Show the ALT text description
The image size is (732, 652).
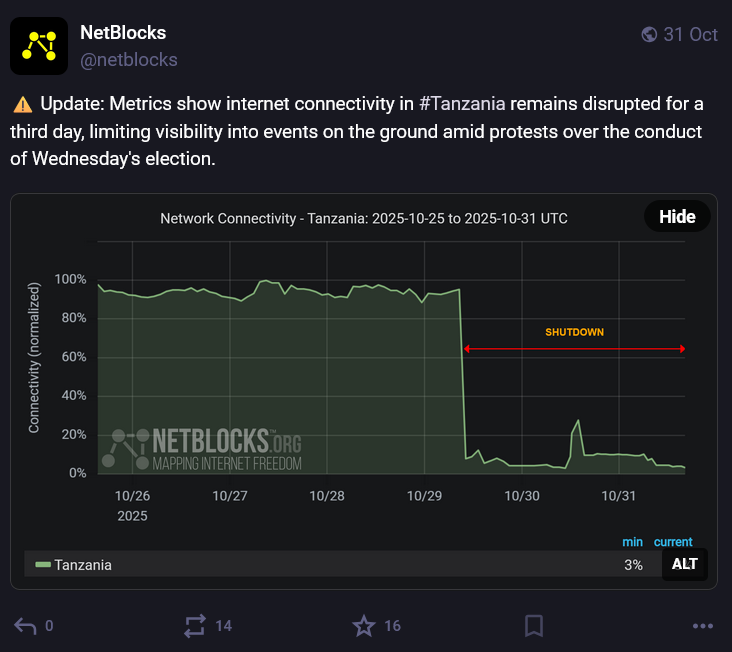pyautogui.click(x=685, y=564)
